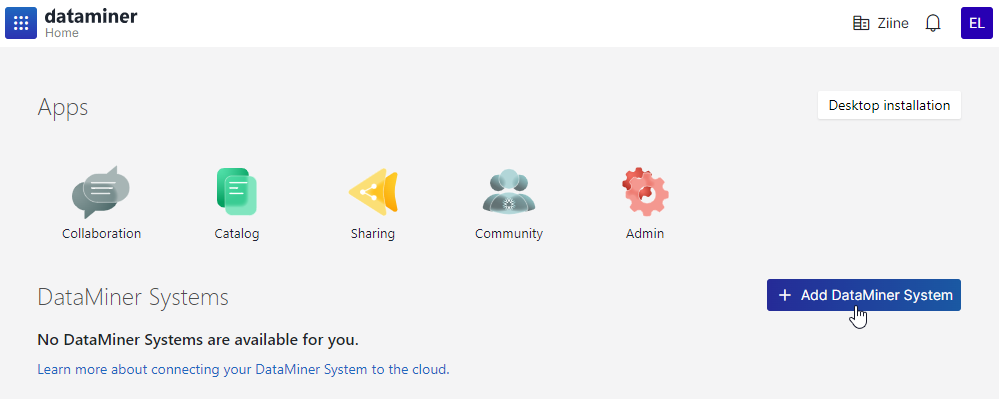Open the Catalog app icon

pyautogui.click(x=236, y=191)
